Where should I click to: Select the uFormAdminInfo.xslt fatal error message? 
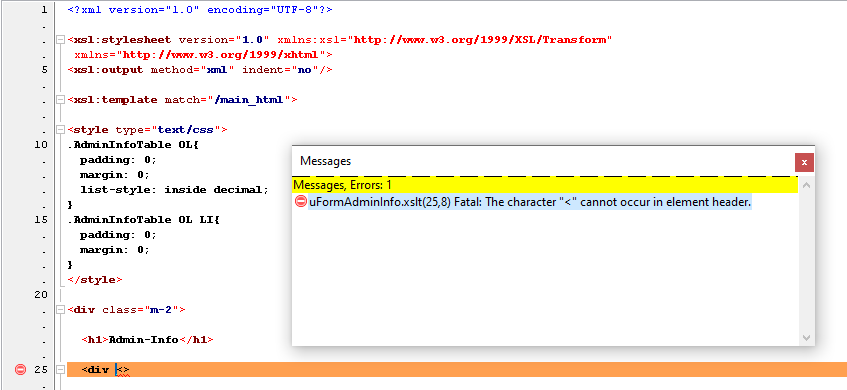pyautogui.click(x=529, y=202)
